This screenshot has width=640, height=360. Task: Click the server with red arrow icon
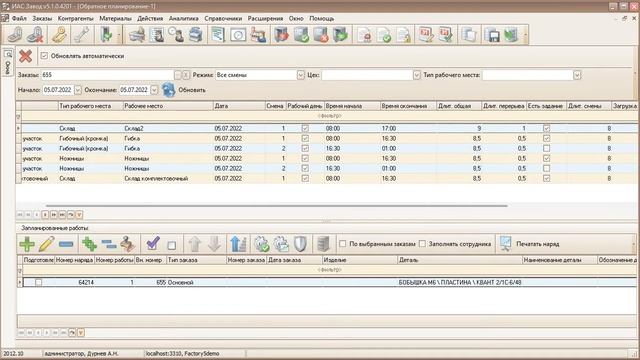pos(282,35)
